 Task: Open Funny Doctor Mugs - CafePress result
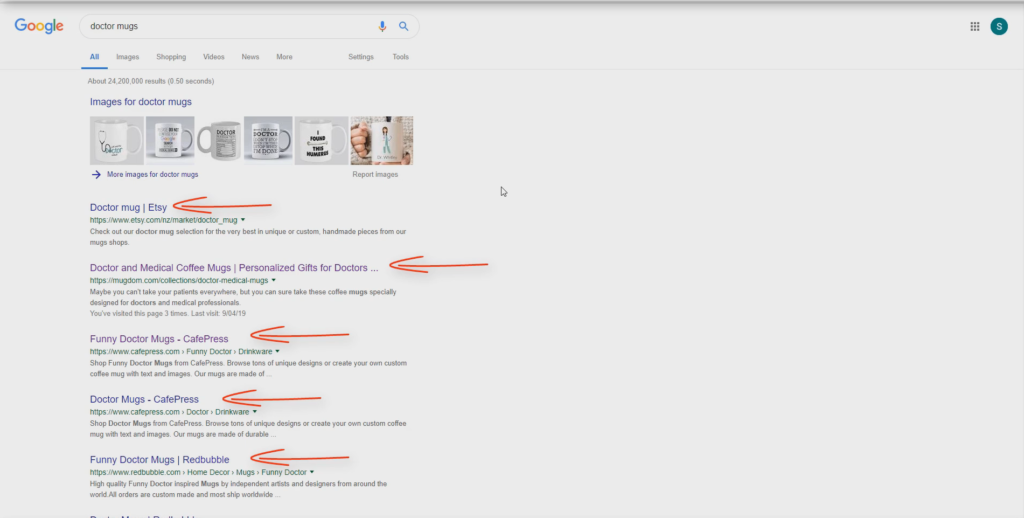159,339
